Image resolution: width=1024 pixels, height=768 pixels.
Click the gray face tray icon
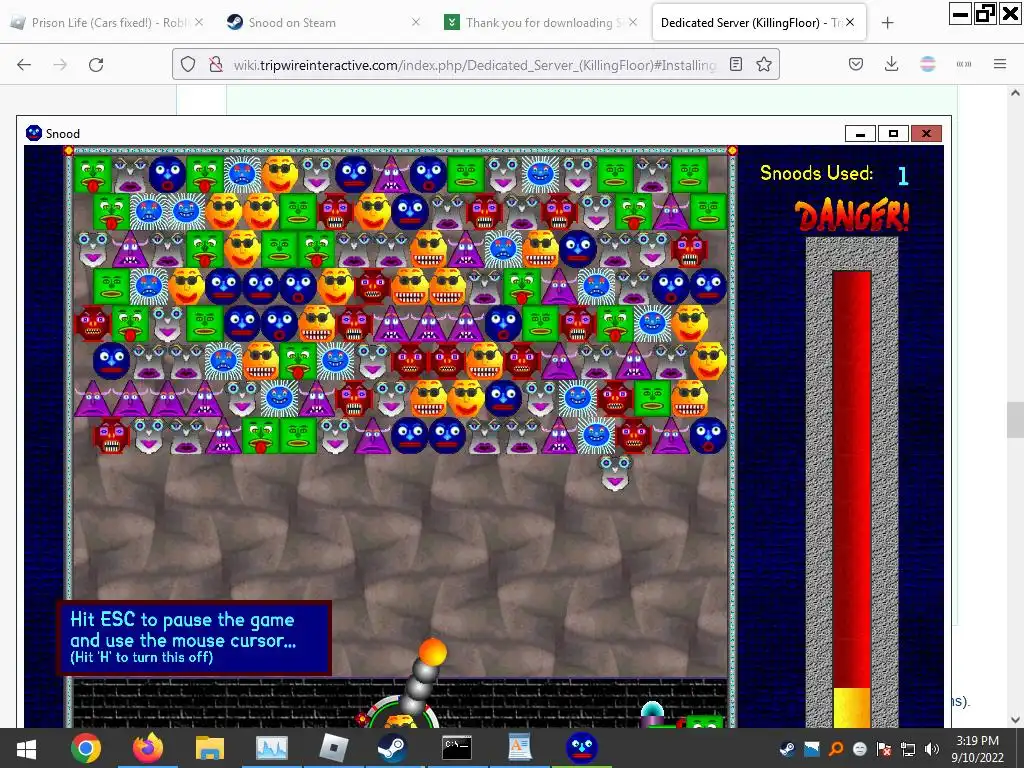860,749
